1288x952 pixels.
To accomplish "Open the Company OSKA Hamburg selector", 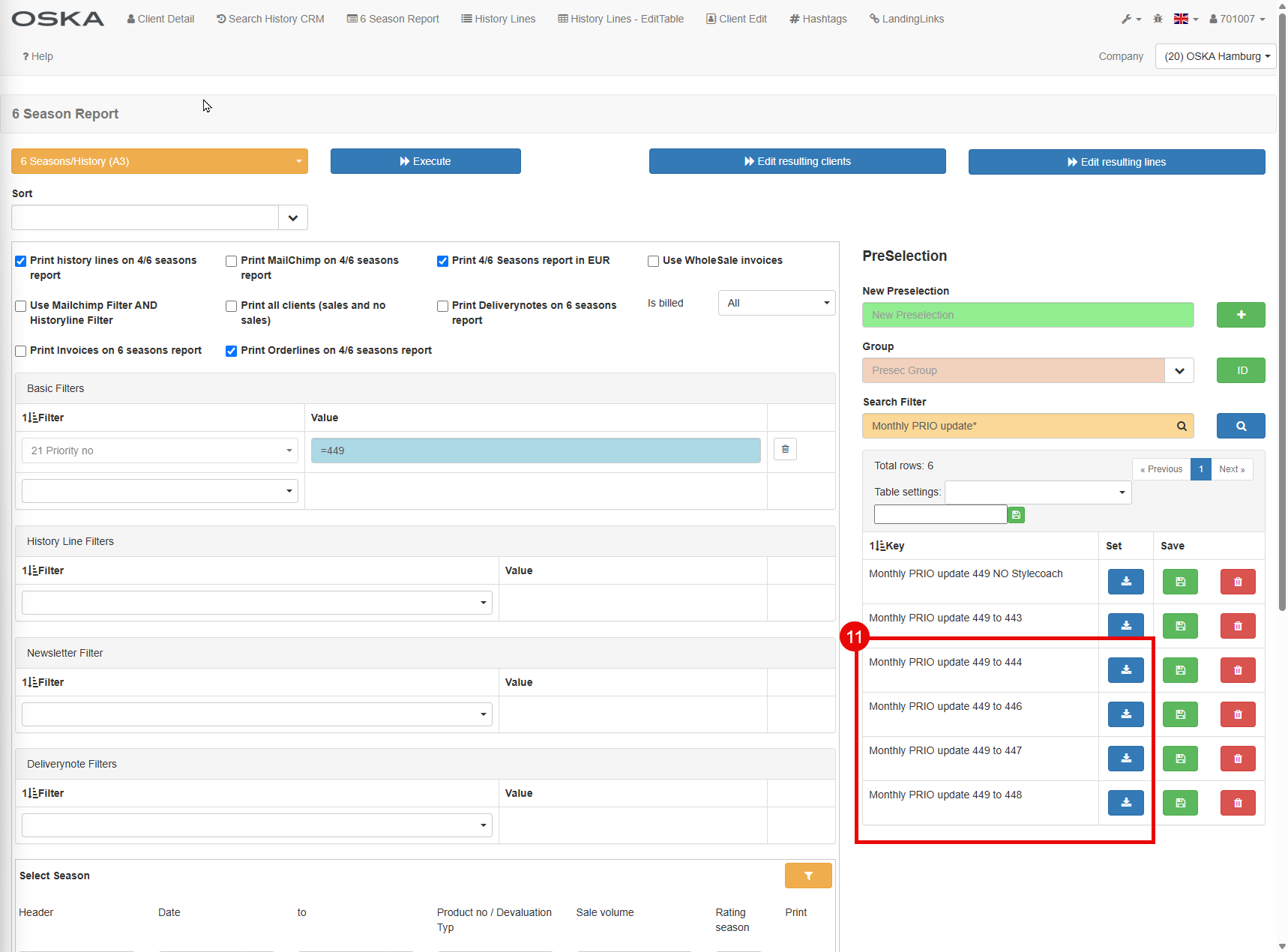I will tap(1215, 56).
